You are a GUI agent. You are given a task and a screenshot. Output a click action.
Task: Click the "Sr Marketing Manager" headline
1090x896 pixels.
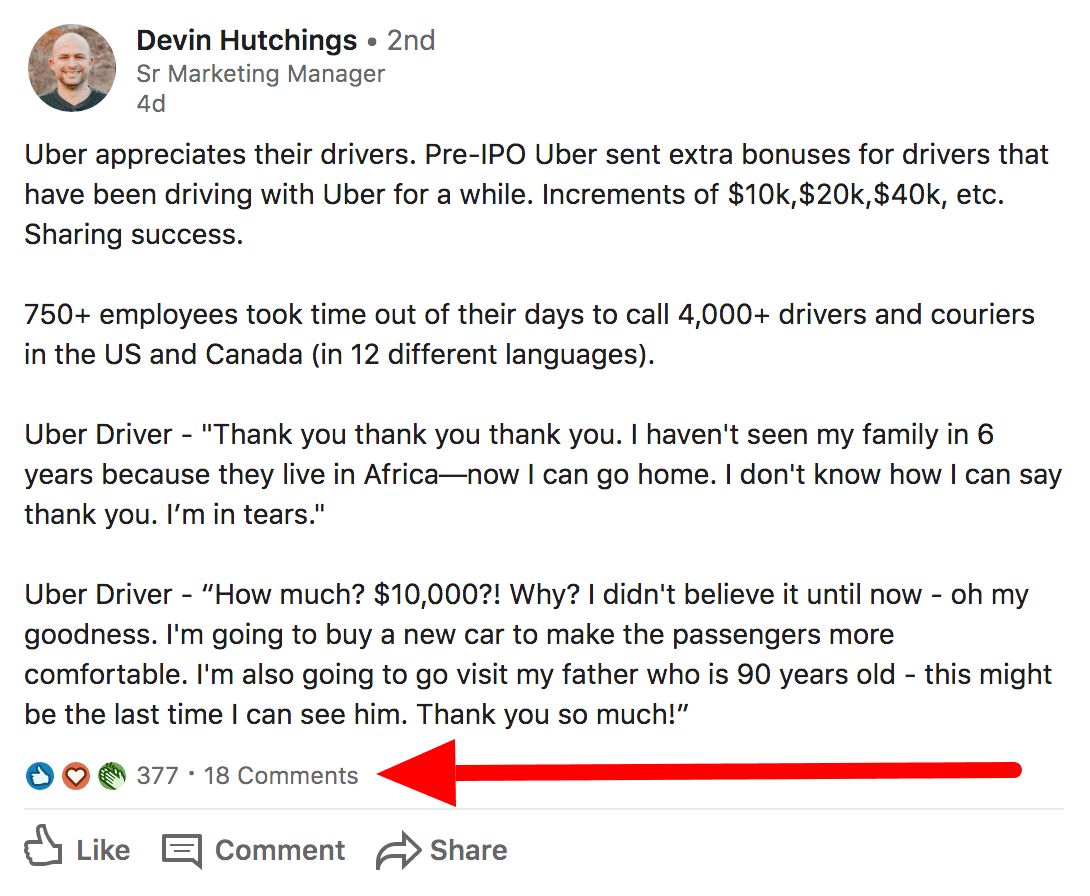coord(260,74)
